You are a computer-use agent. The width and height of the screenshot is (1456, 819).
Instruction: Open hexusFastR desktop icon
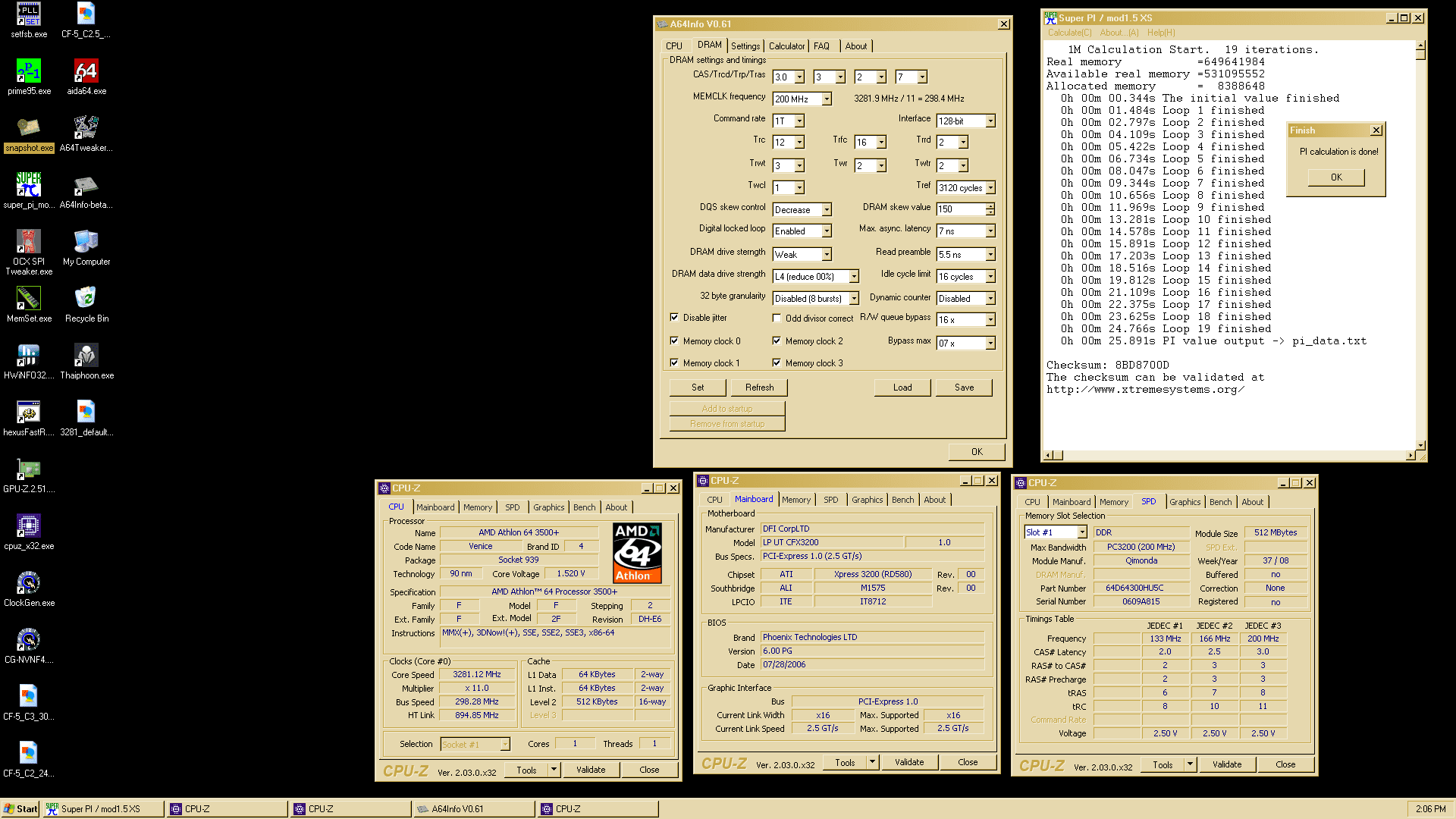(29, 419)
